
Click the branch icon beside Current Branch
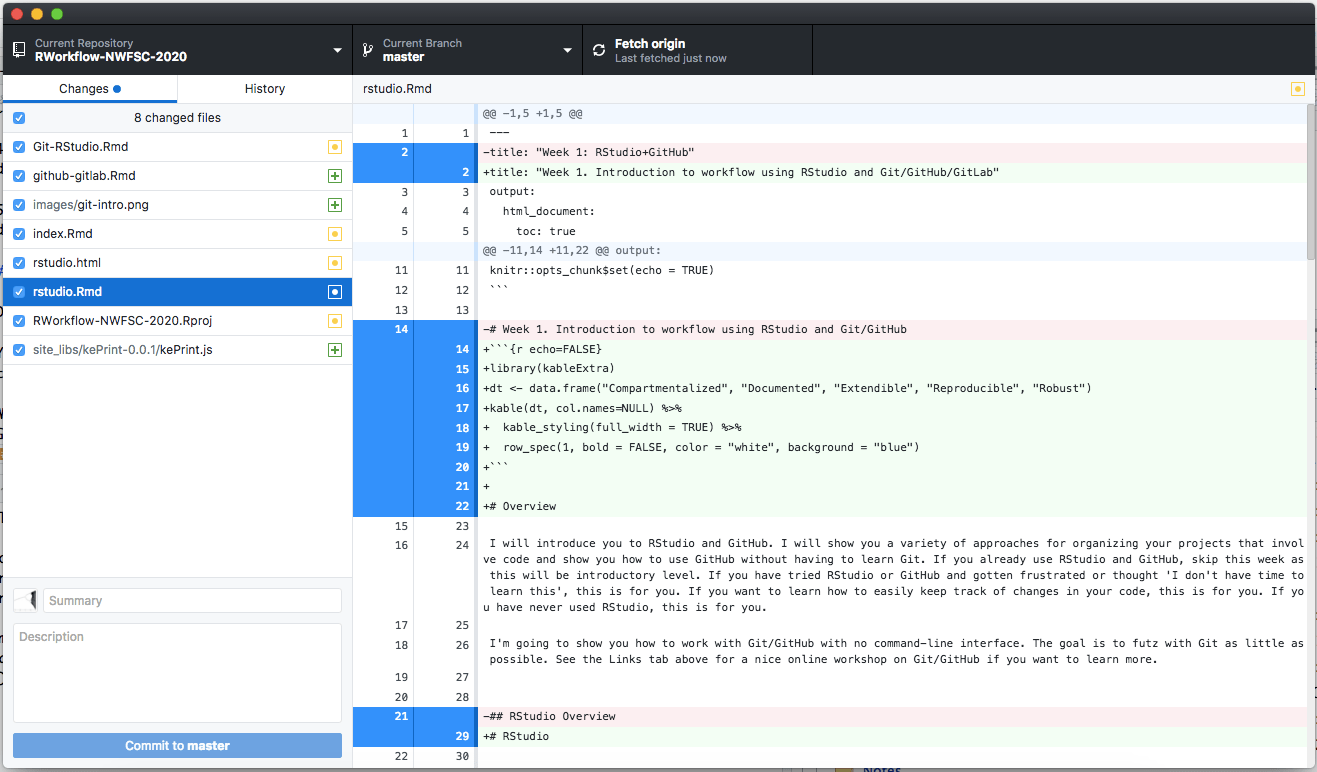[x=368, y=50]
